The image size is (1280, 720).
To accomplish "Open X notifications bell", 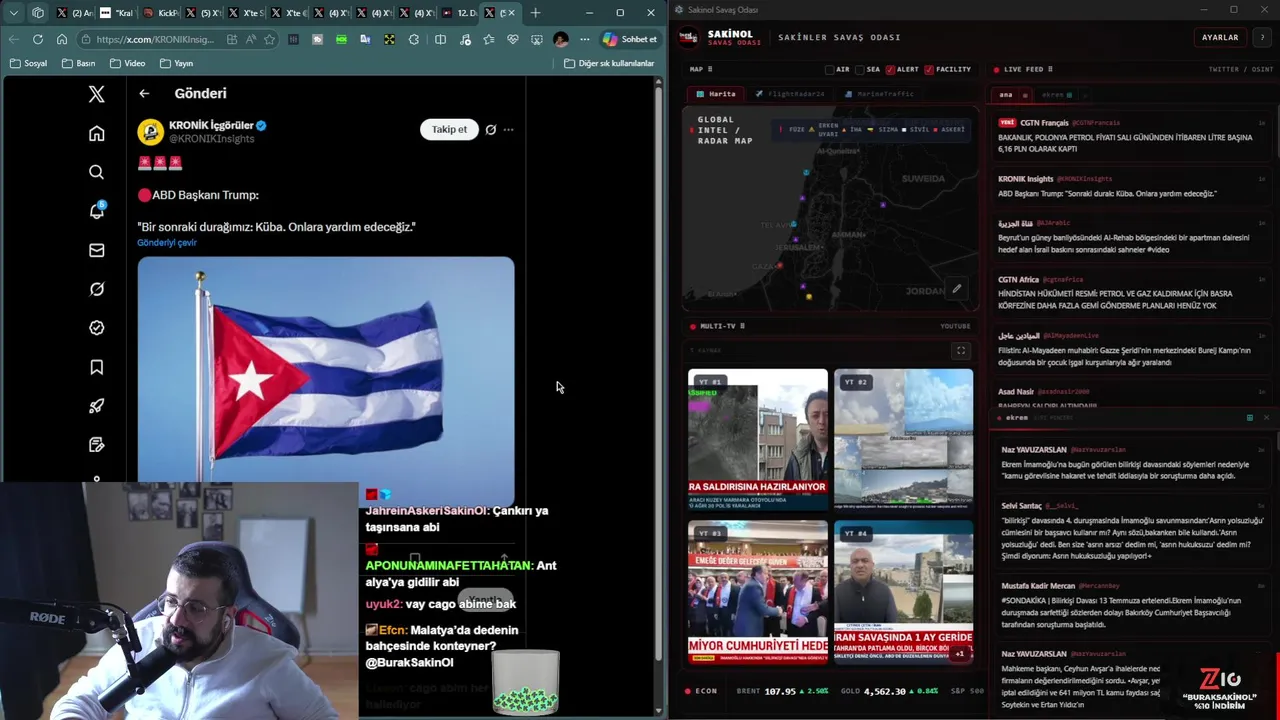I will click(x=96, y=211).
